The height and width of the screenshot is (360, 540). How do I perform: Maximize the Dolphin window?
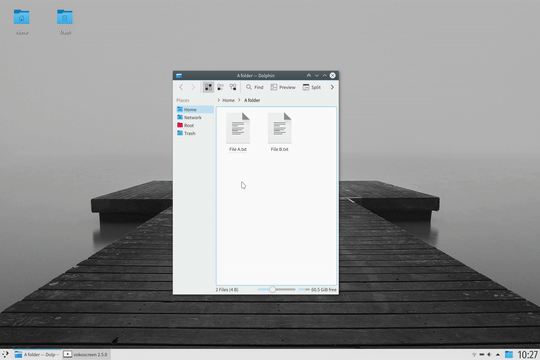click(x=324, y=75)
